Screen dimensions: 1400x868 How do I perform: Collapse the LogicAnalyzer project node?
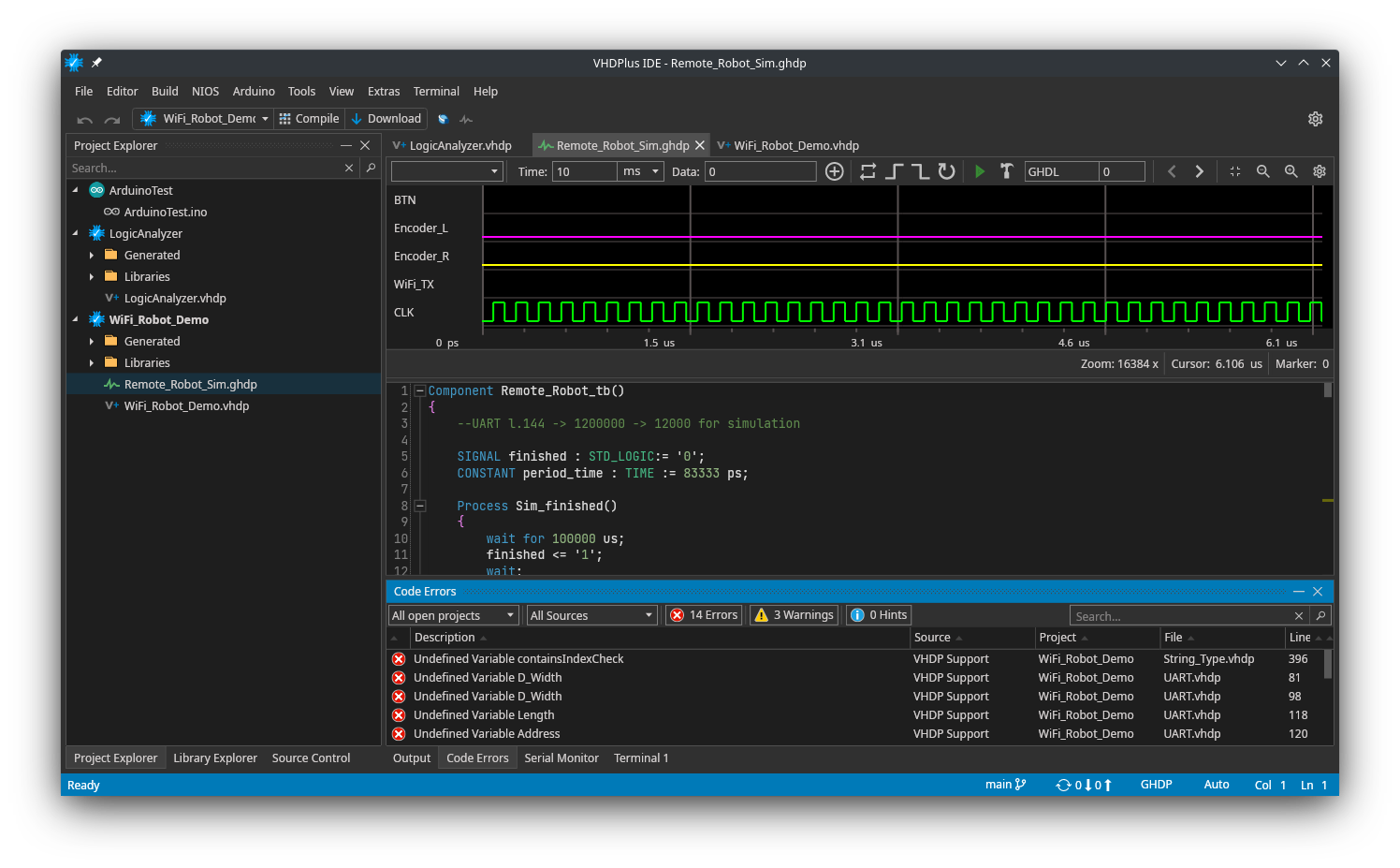[76, 233]
